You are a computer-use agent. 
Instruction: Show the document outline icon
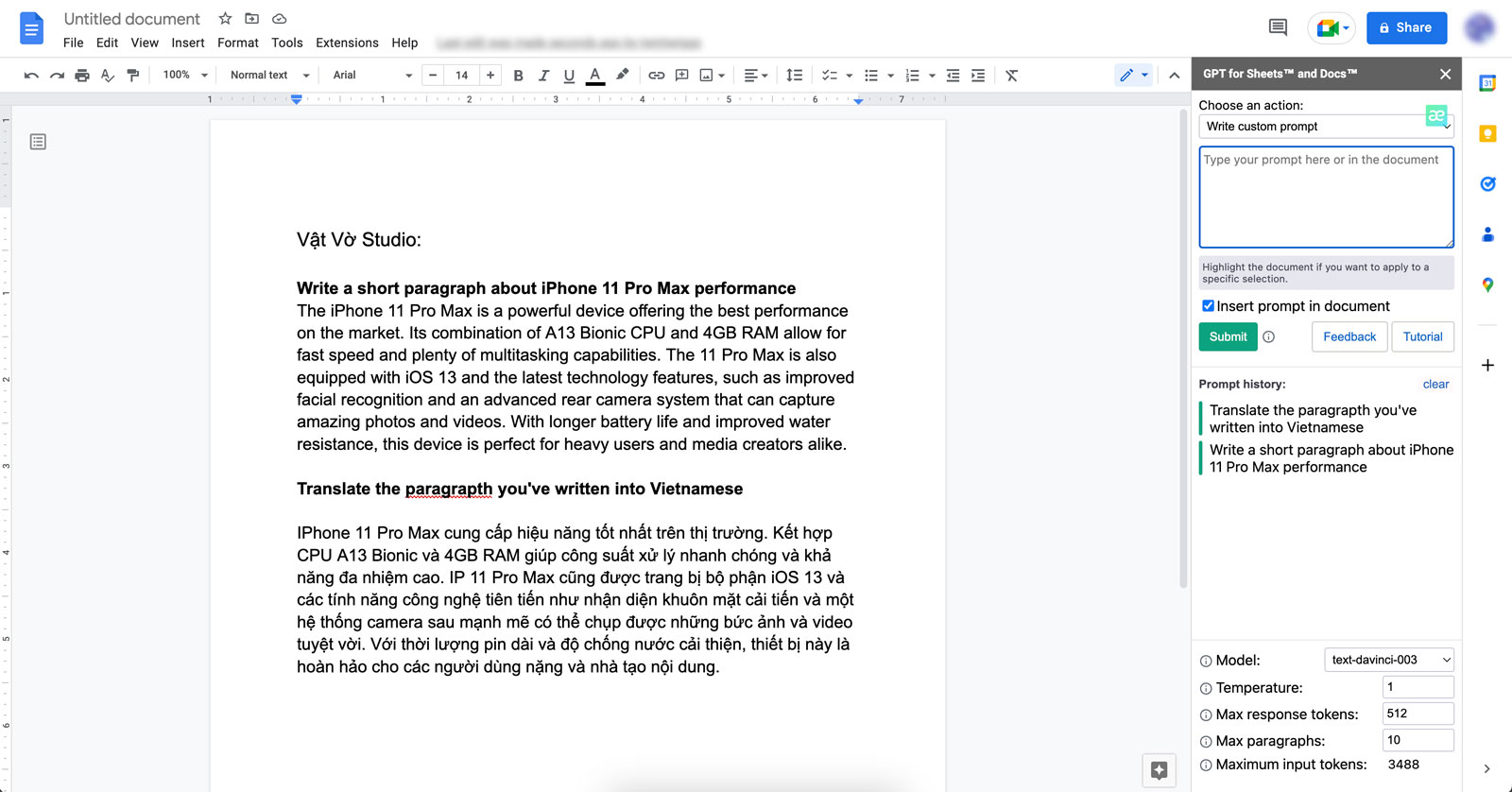click(38, 142)
